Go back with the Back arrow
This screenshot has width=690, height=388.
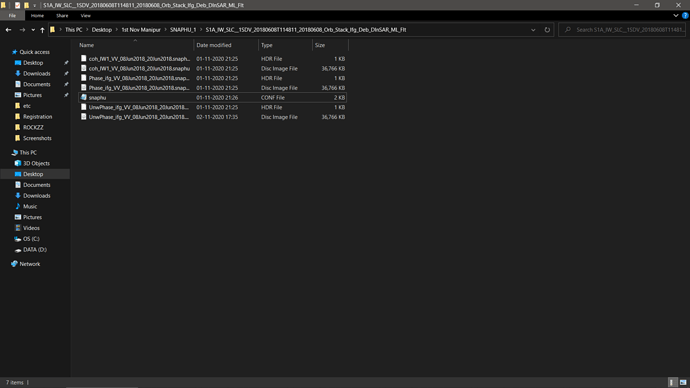[8, 30]
